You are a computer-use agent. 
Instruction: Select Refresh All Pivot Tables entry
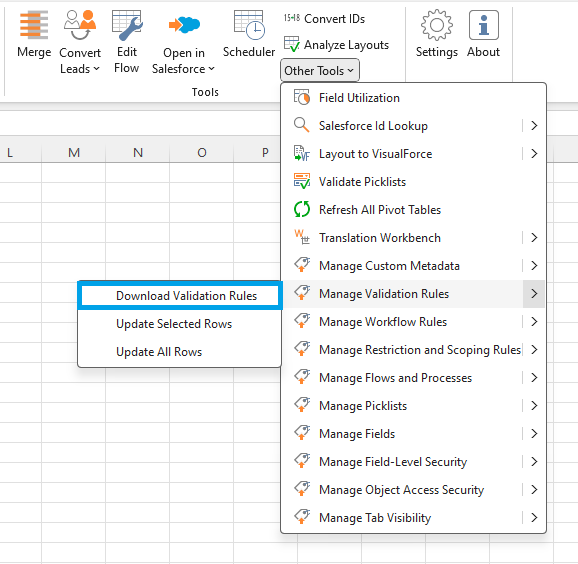(413, 209)
